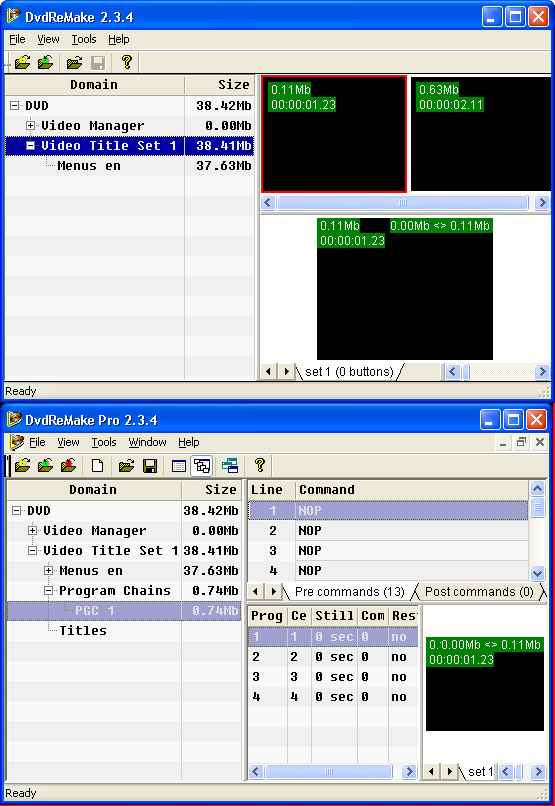555x806 pixels.
Task: Click the green-arrow import icon in DvdReMake toolbar
Action: click(x=45, y=63)
